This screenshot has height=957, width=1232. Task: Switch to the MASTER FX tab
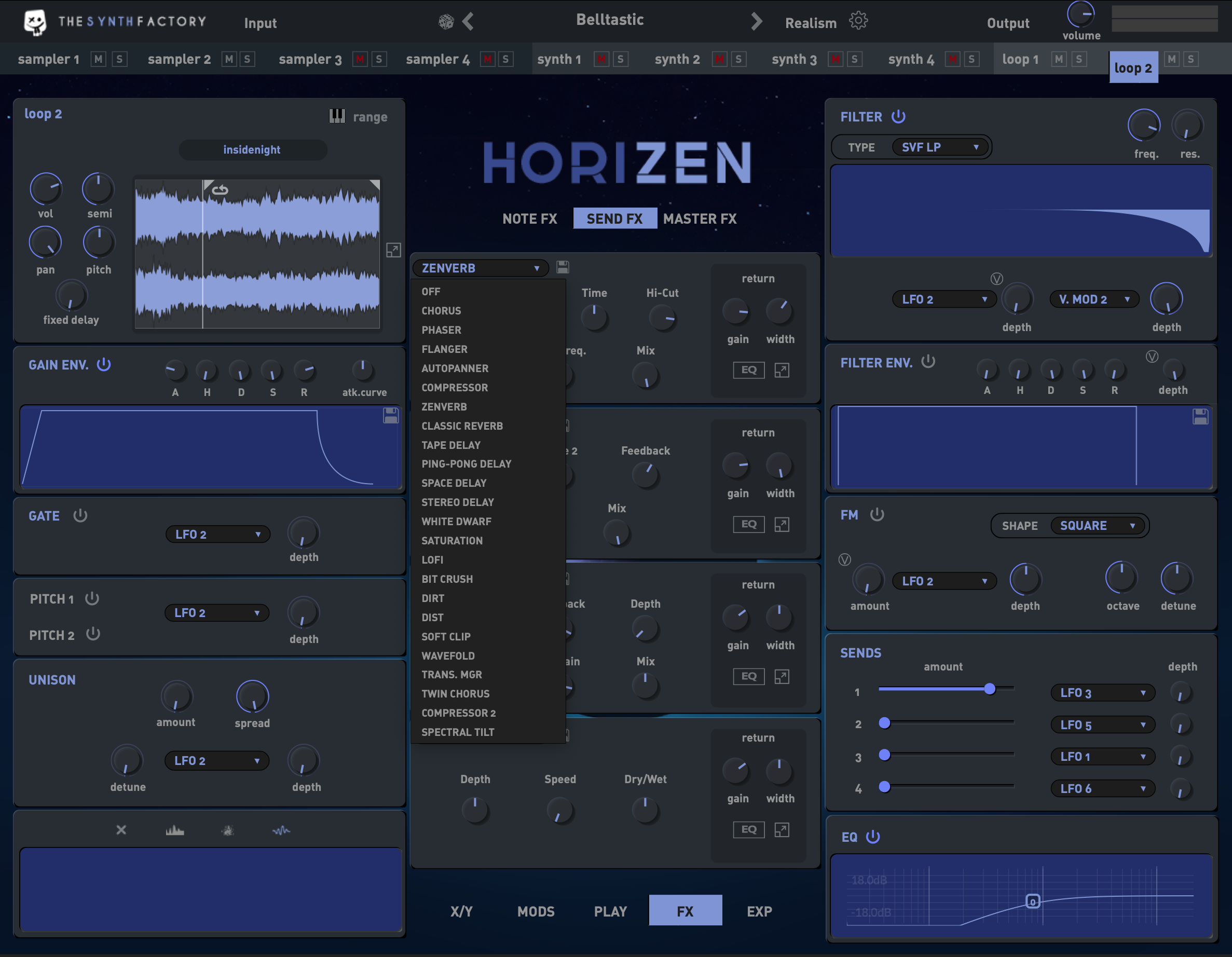(700, 219)
